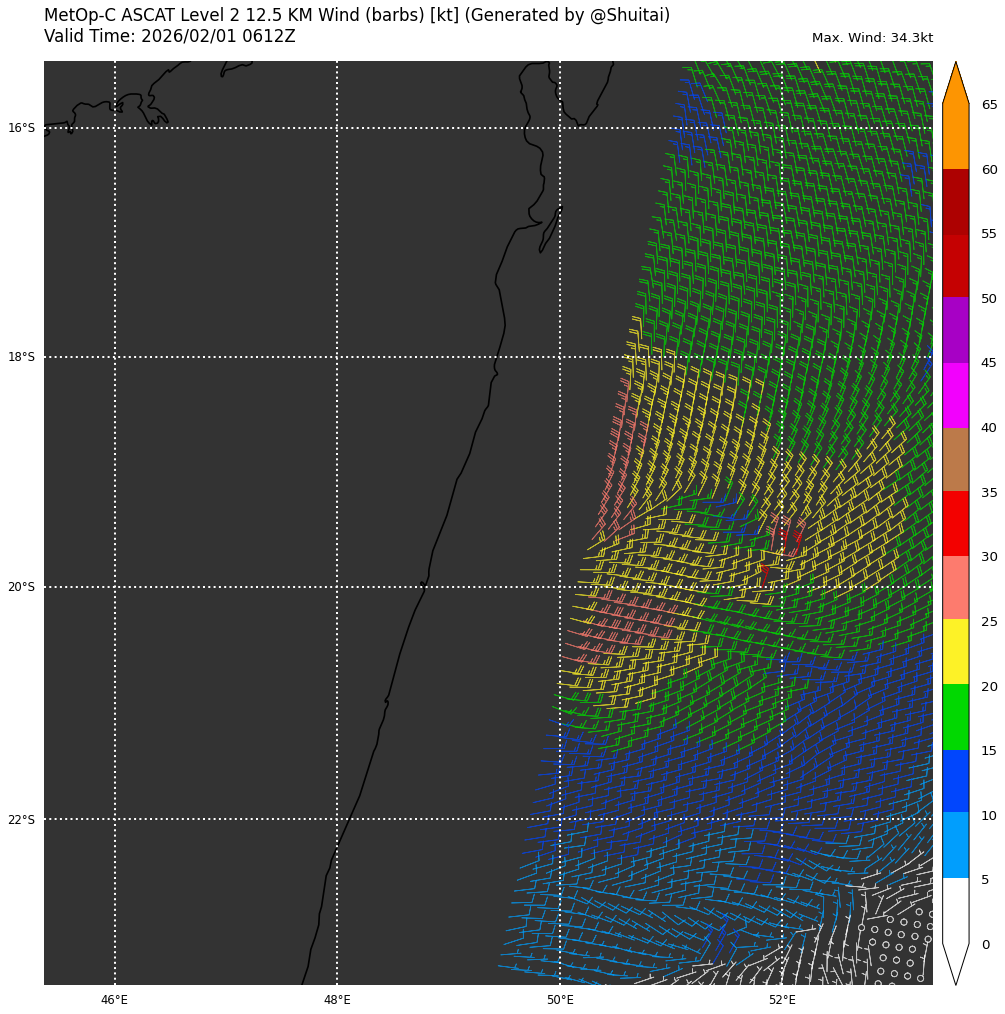Click the white 0-5 kt colorbar segment
Image resolution: width=1005 pixels, height=1014 pixels.
tap(955, 910)
